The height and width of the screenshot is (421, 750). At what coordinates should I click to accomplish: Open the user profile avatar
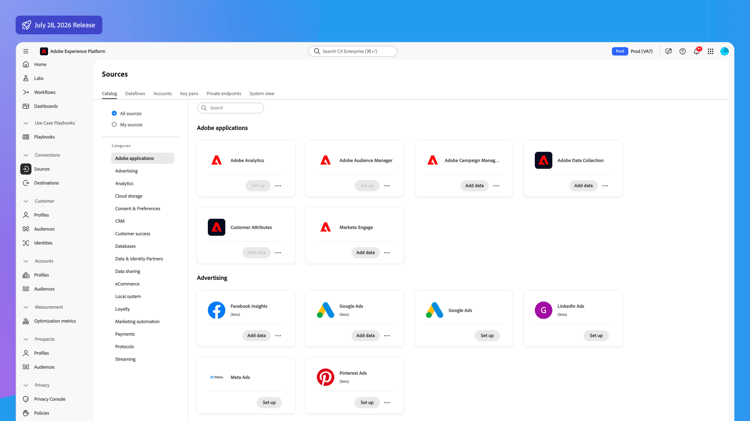tap(725, 51)
